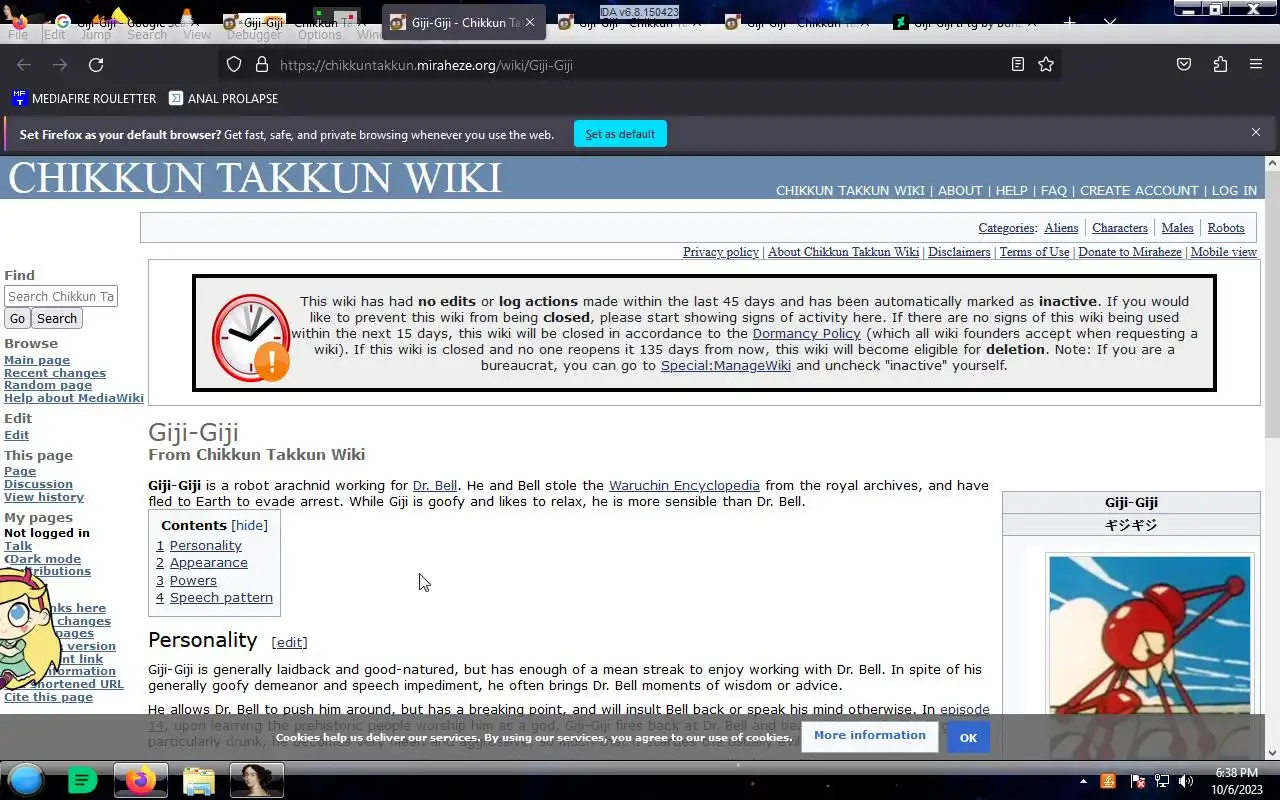
Task: Edit the Personality section
Action: coord(290,642)
